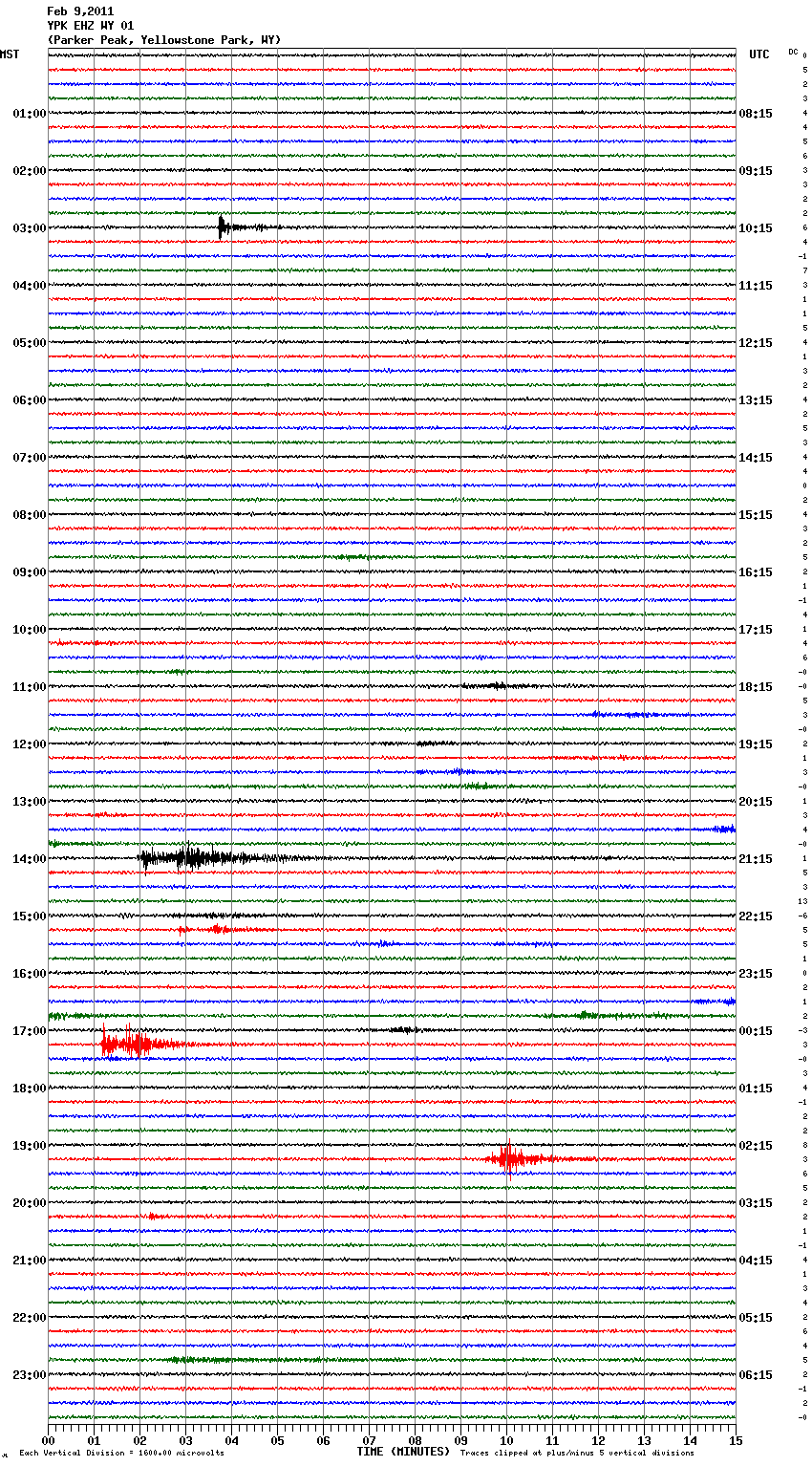This screenshot has height=1466, width=812.
Task: Select the 13:00 MST time label
Action: tap(30, 802)
